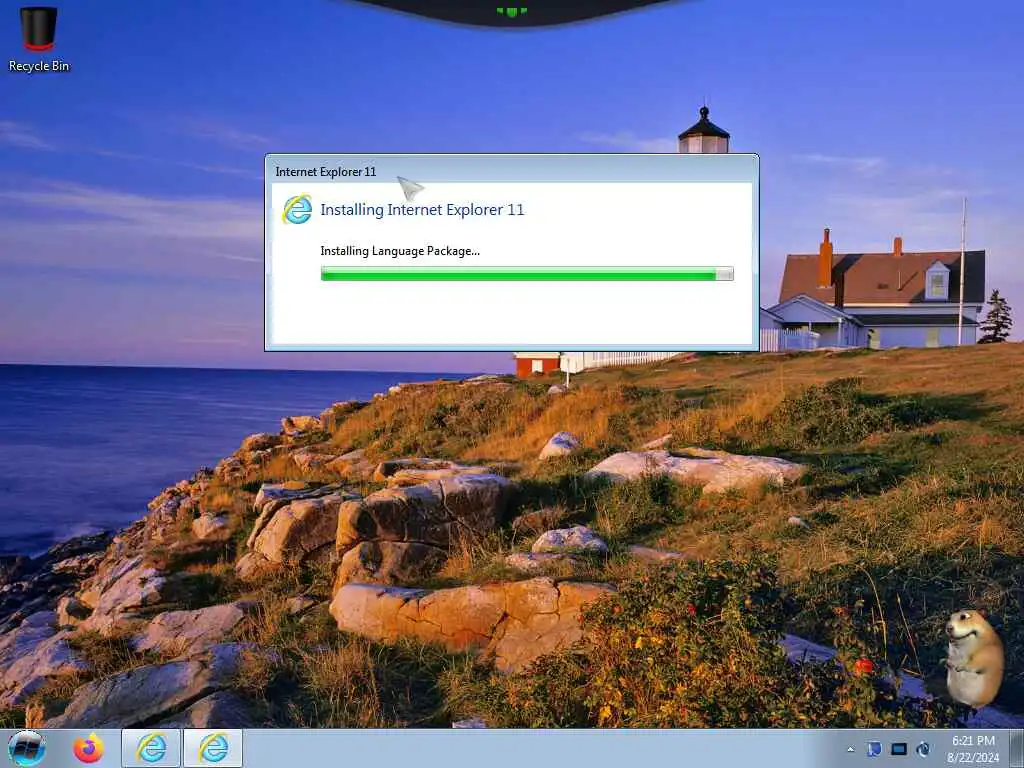The image size is (1024, 768).
Task: Launch Firefox from the taskbar
Action: pyautogui.click(x=88, y=748)
